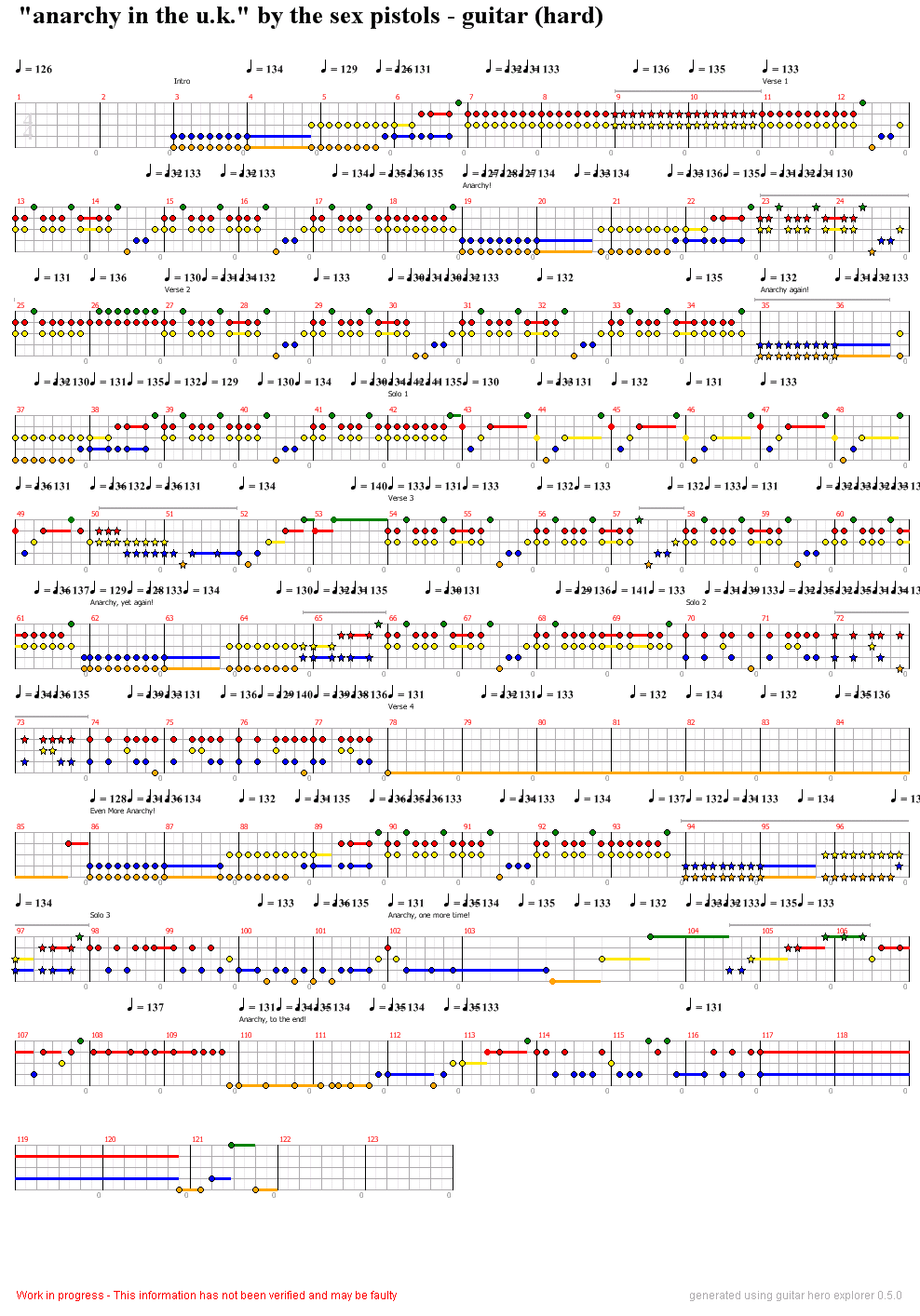The height and width of the screenshot is (1316, 920).
Task: Select the "Solo 2" section label
Action: [x=696, y=603]
